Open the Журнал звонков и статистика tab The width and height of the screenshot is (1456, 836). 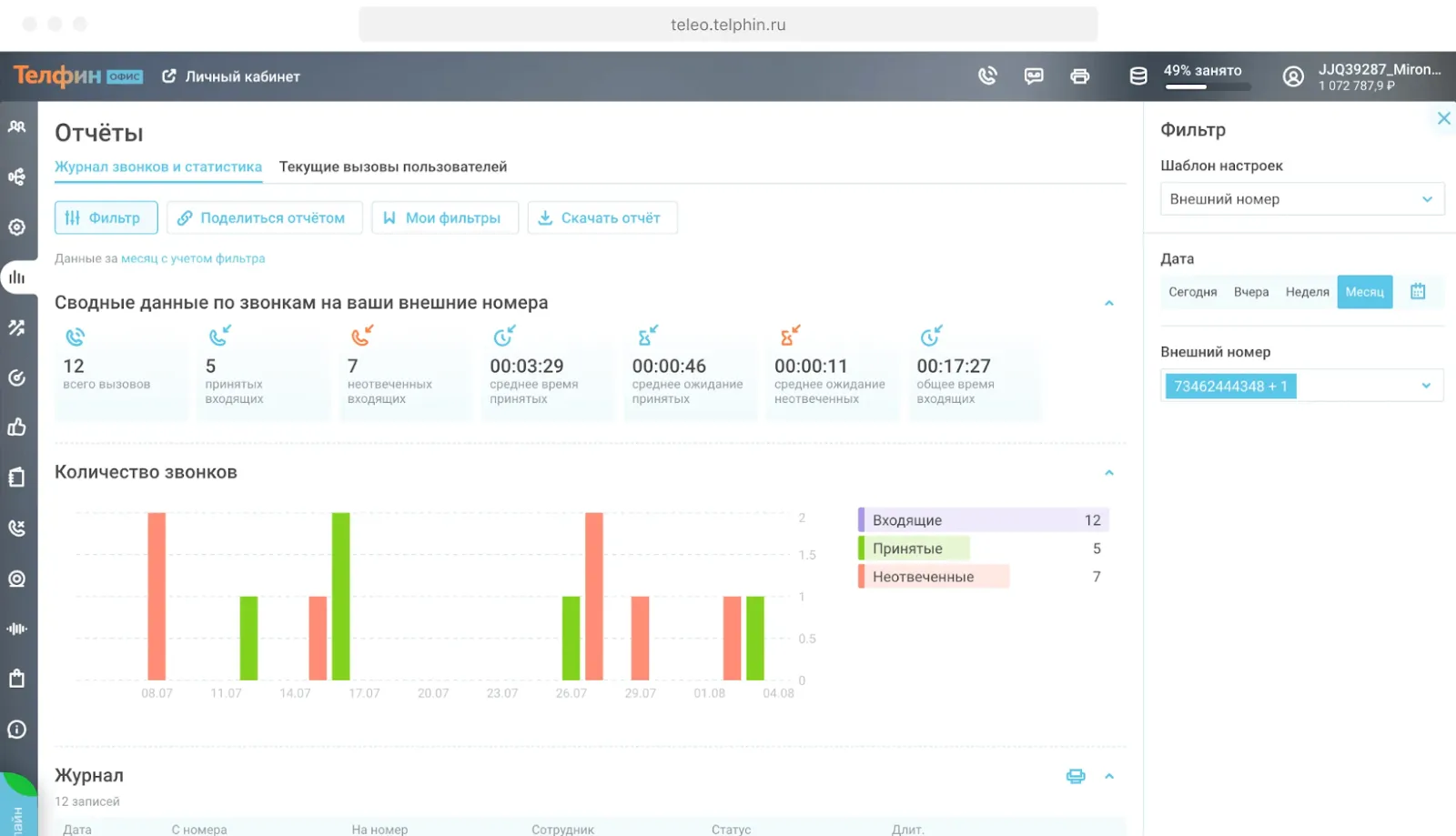pos(158,167)
